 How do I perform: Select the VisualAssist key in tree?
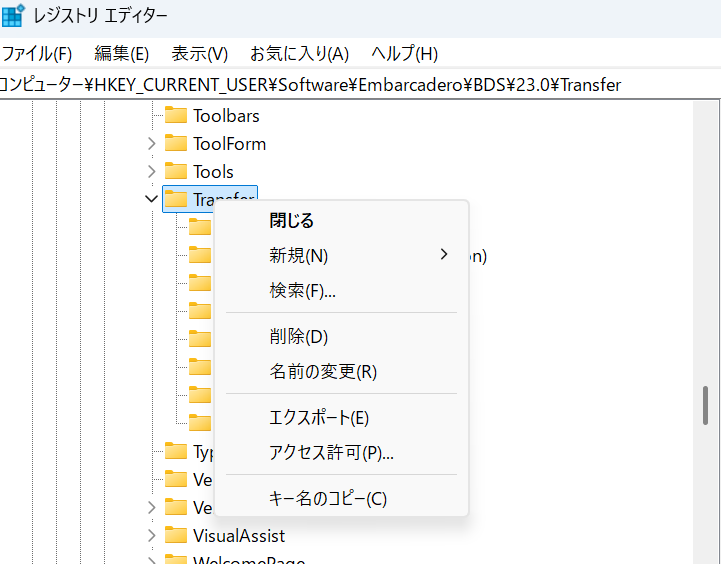click(x=238, y=536)
